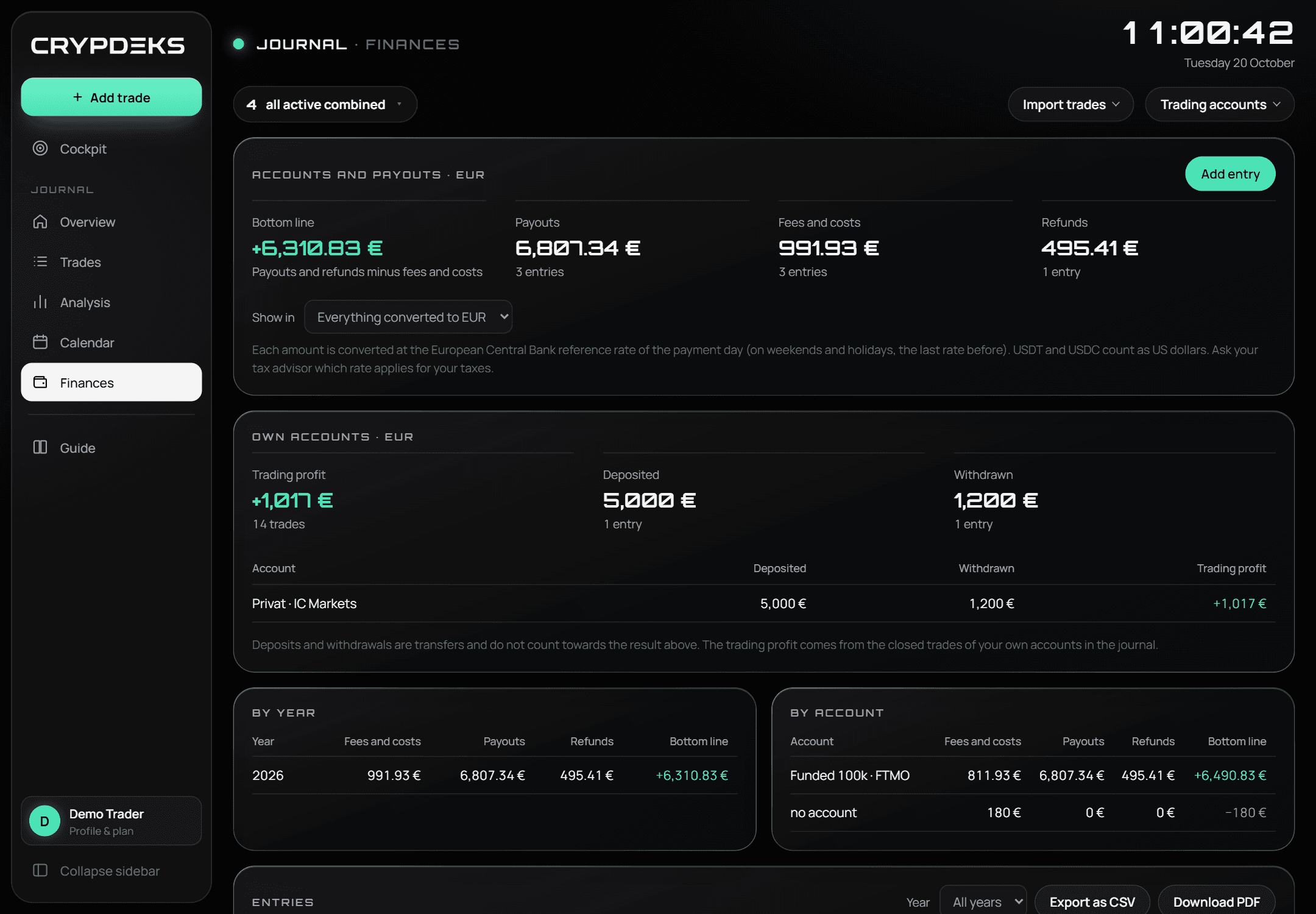Go to the Trades section

coord(111,262)
